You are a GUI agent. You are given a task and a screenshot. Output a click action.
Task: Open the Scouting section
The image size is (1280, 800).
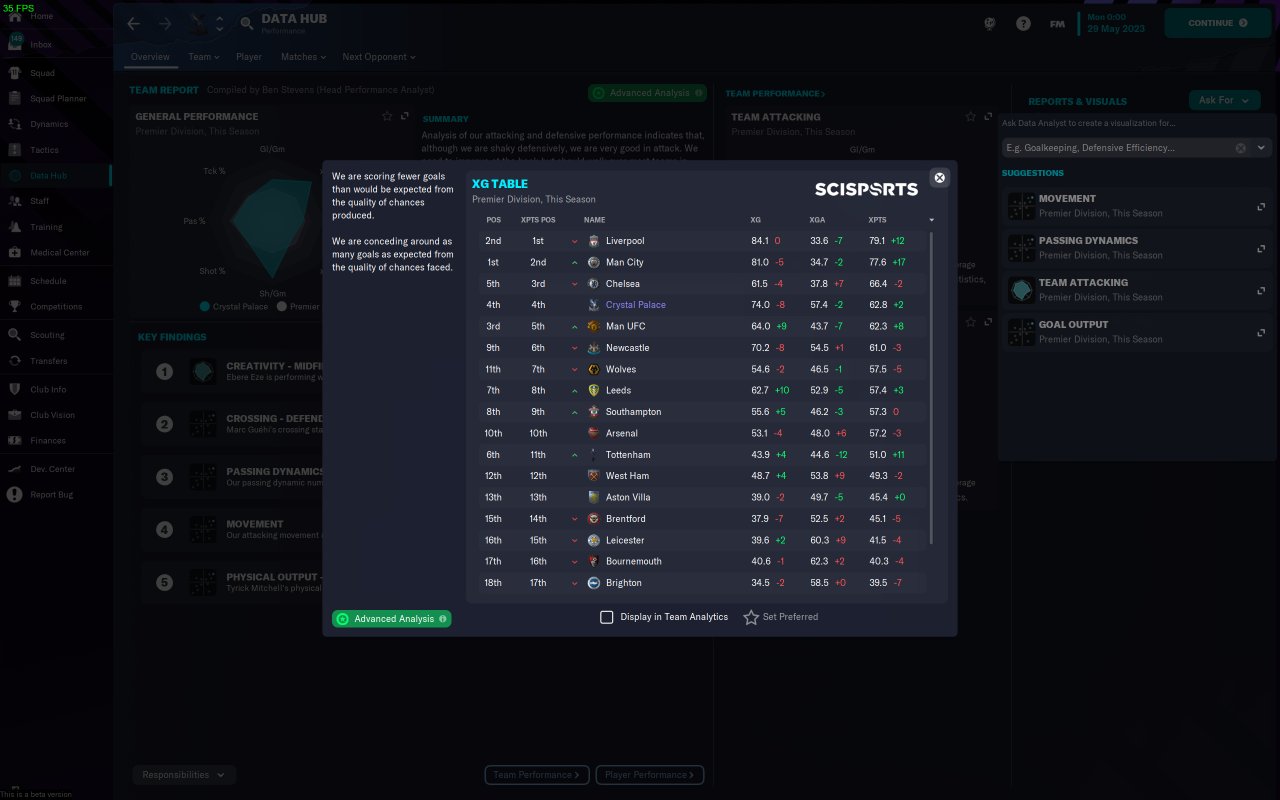47,335
